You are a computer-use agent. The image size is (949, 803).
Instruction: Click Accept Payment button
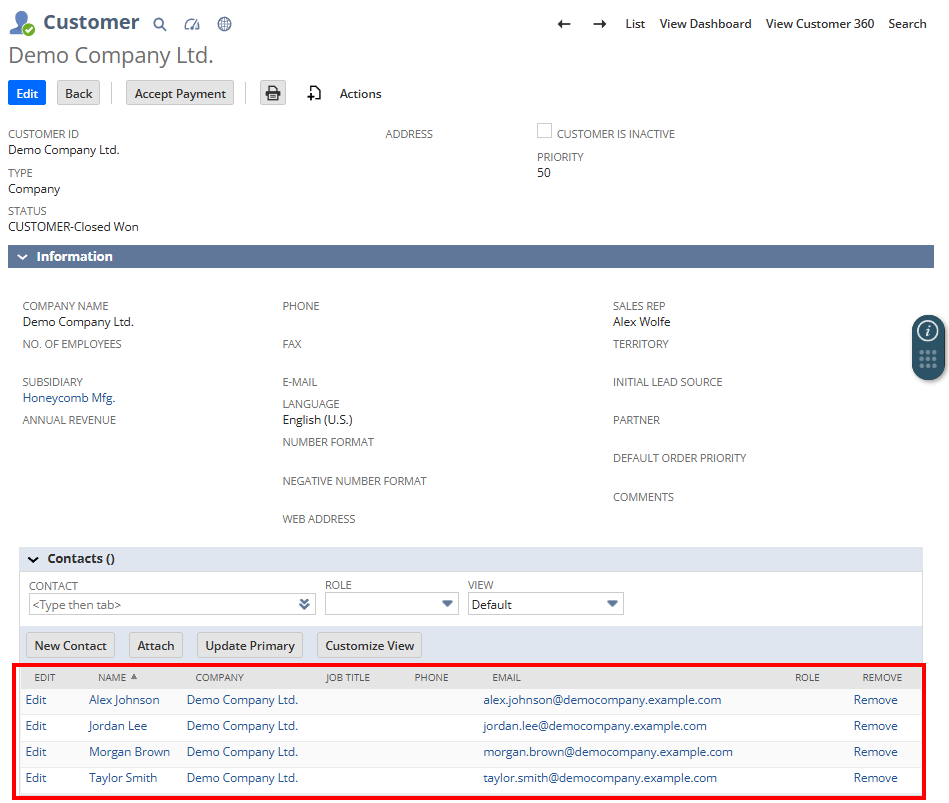click(x=180, y=93)
